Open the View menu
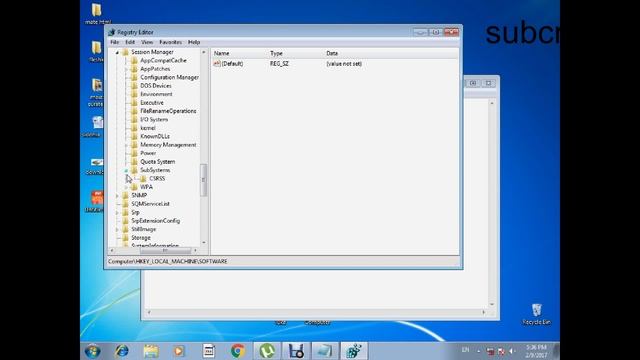 tap(147, 42)
